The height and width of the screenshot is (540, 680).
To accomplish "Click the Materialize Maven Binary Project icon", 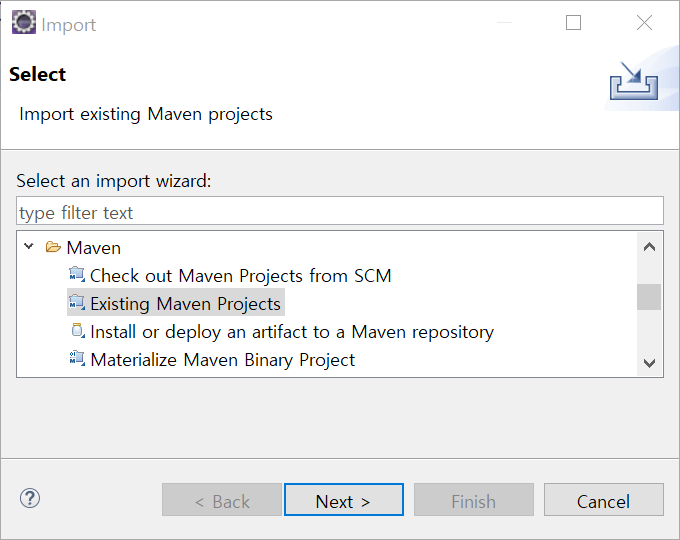I will click(77, 359).
